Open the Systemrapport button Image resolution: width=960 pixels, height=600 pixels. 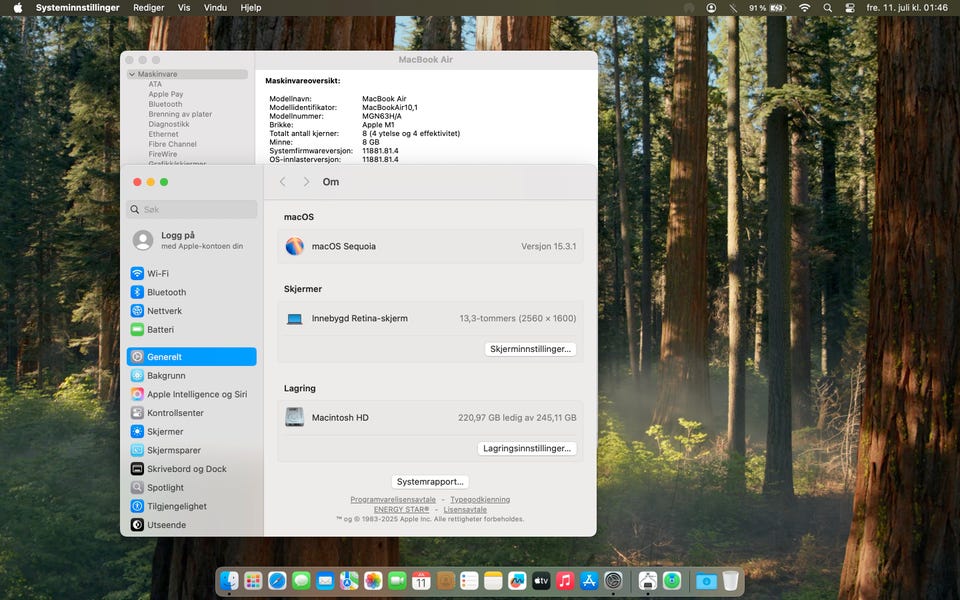(x=430, y=482)
